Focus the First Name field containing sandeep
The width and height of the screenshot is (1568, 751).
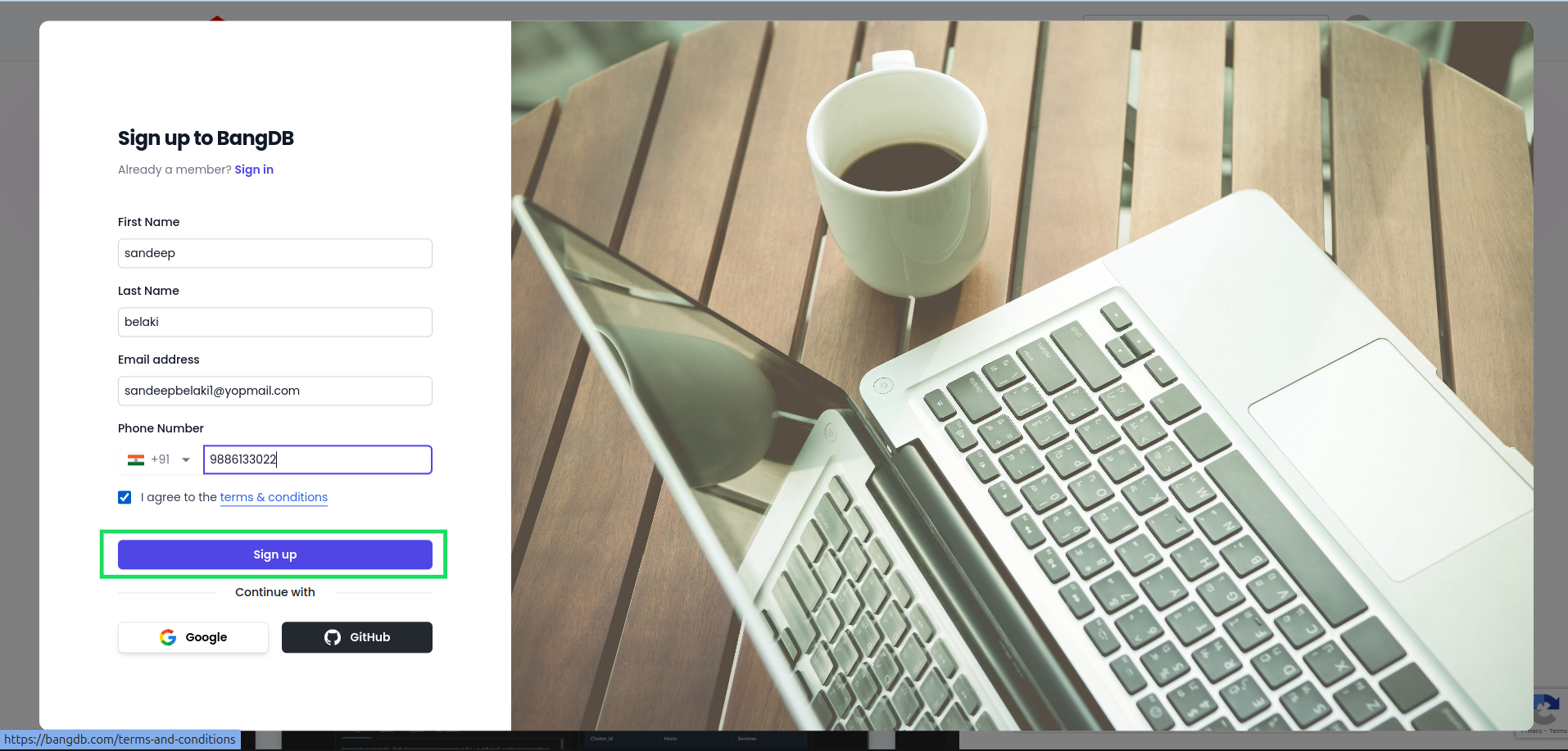(275, 253)
